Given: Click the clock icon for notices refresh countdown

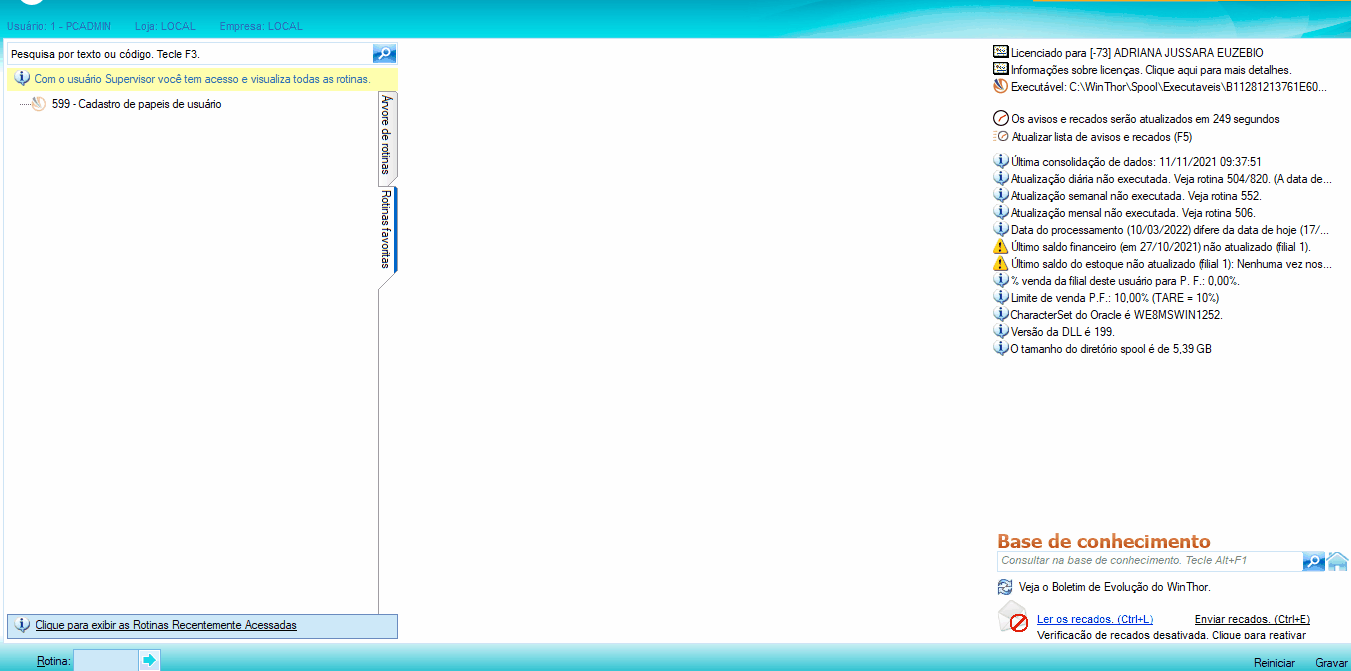Looking at the screenshot, I should coord(1001,118).
